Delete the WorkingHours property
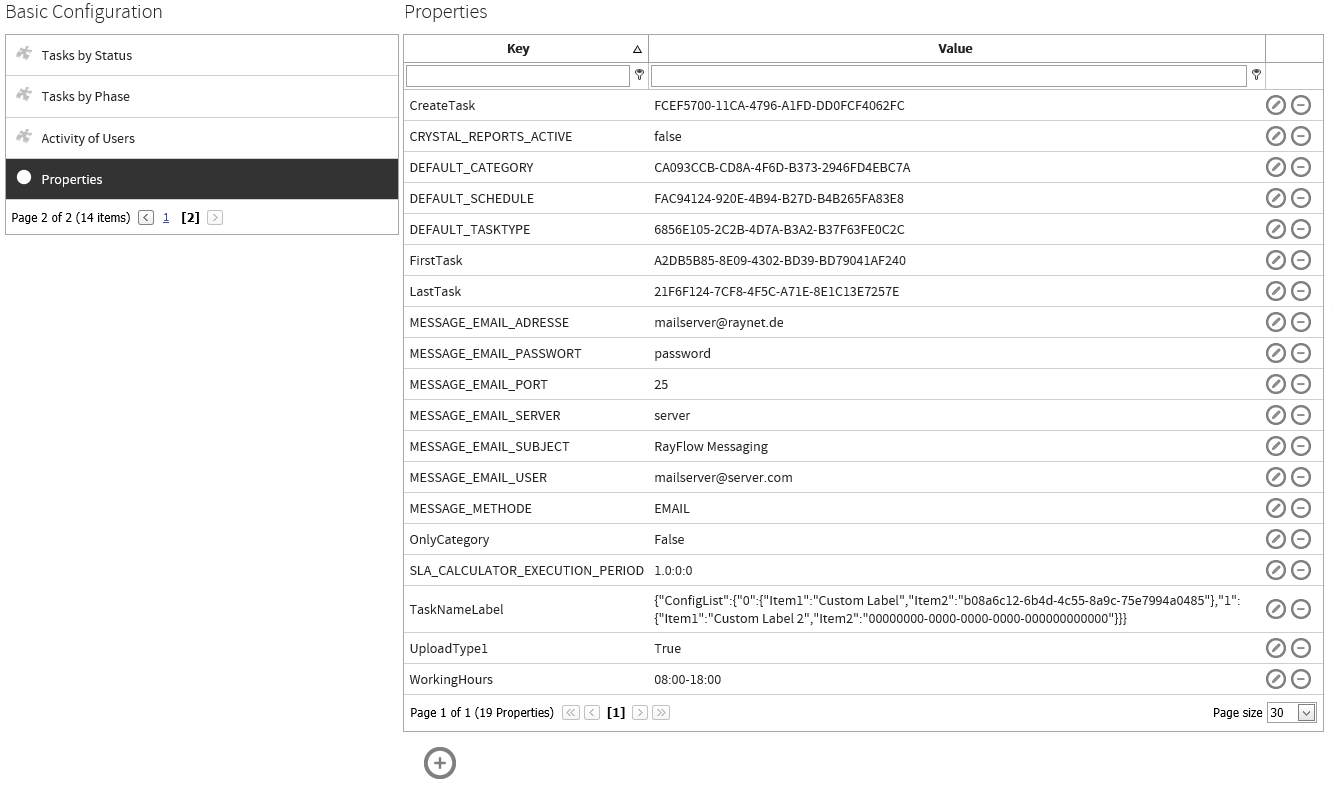 (1301, 679)
